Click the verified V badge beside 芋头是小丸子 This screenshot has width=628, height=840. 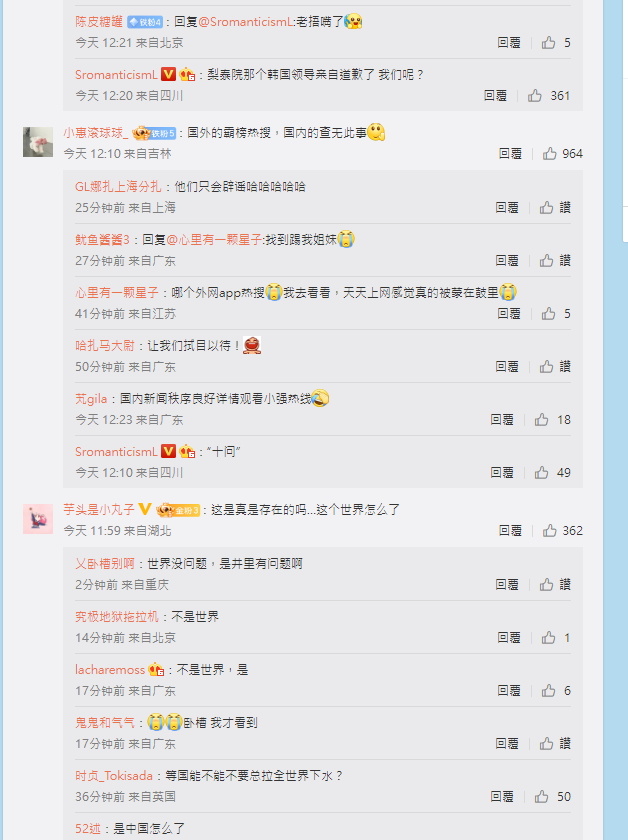point(145,509)
